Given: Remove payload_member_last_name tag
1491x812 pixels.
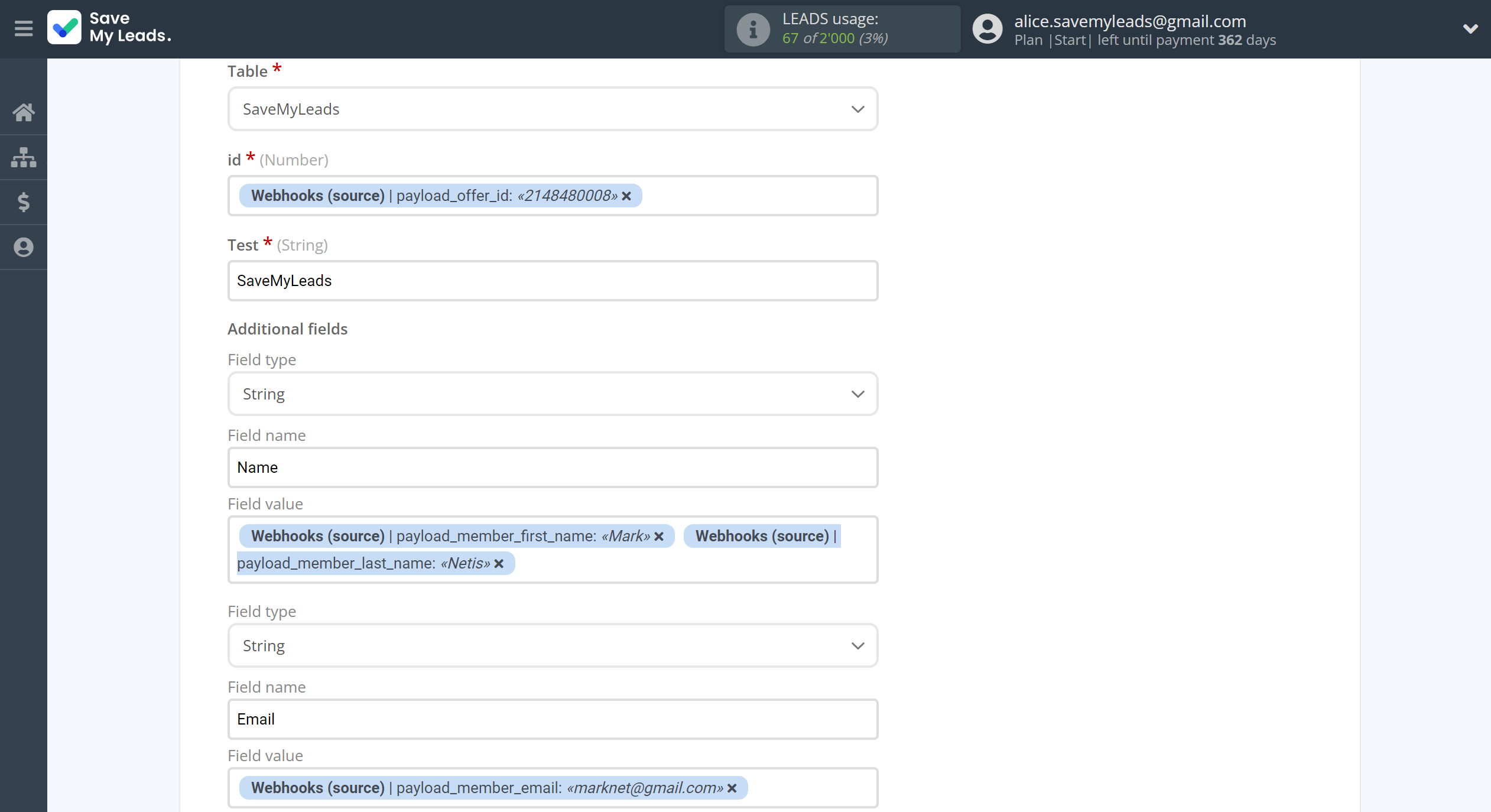Looking at the screenshot, I should point(499,564).
